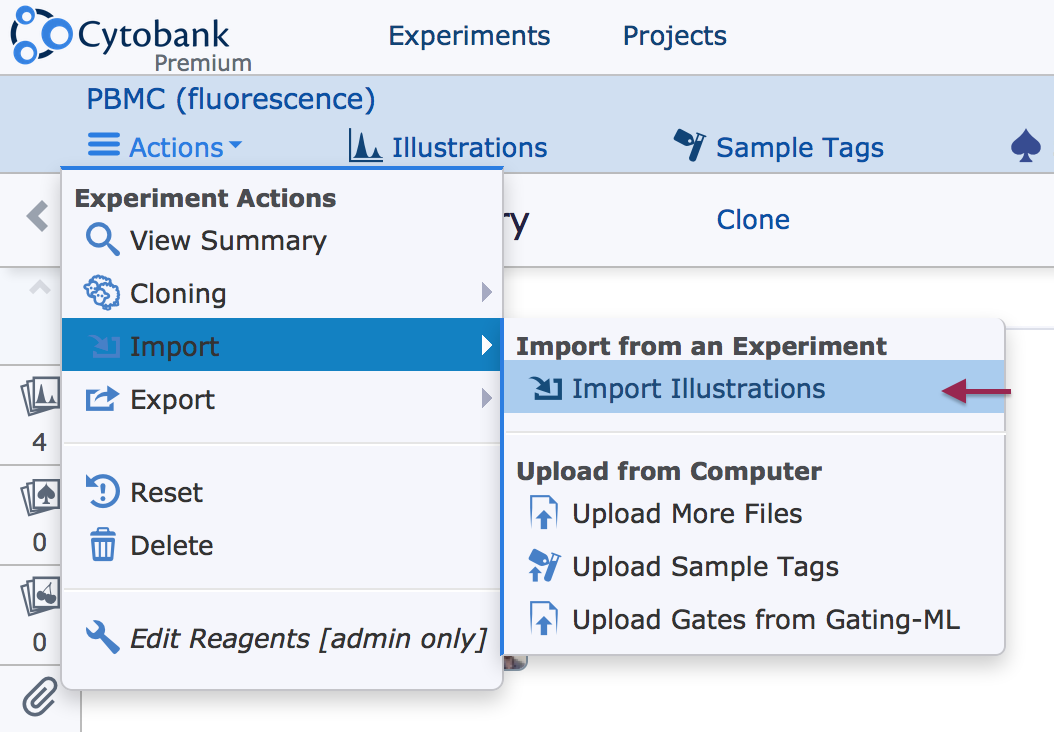This screenshot has width=1054, height=732.
Task: Click the Reset warning-circle icon
Action: pos(103,491)
